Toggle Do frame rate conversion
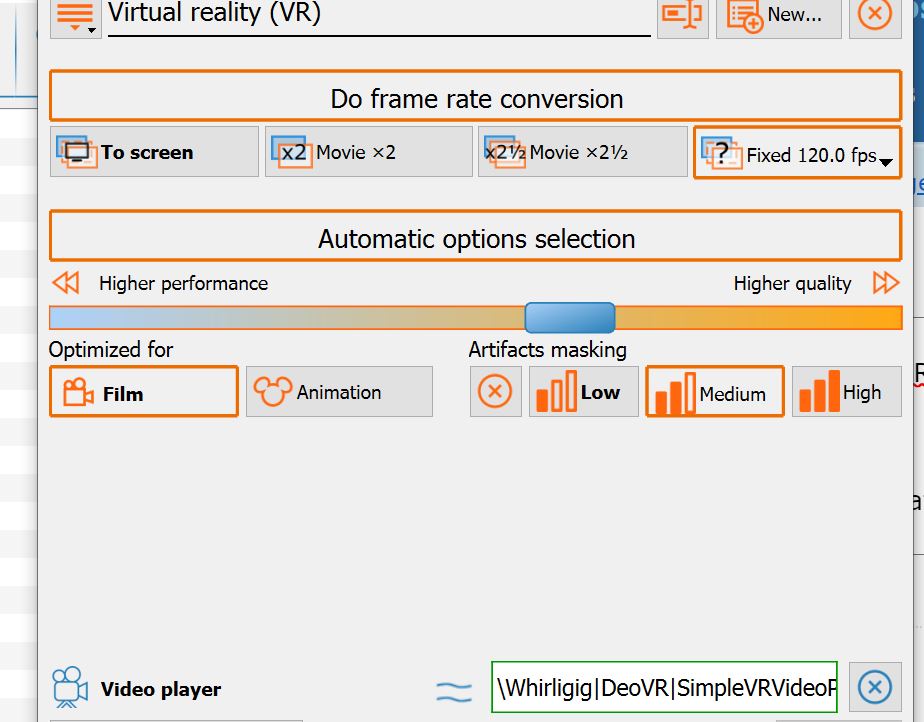This screenshot has width=924, height=722. coord(476,99)
